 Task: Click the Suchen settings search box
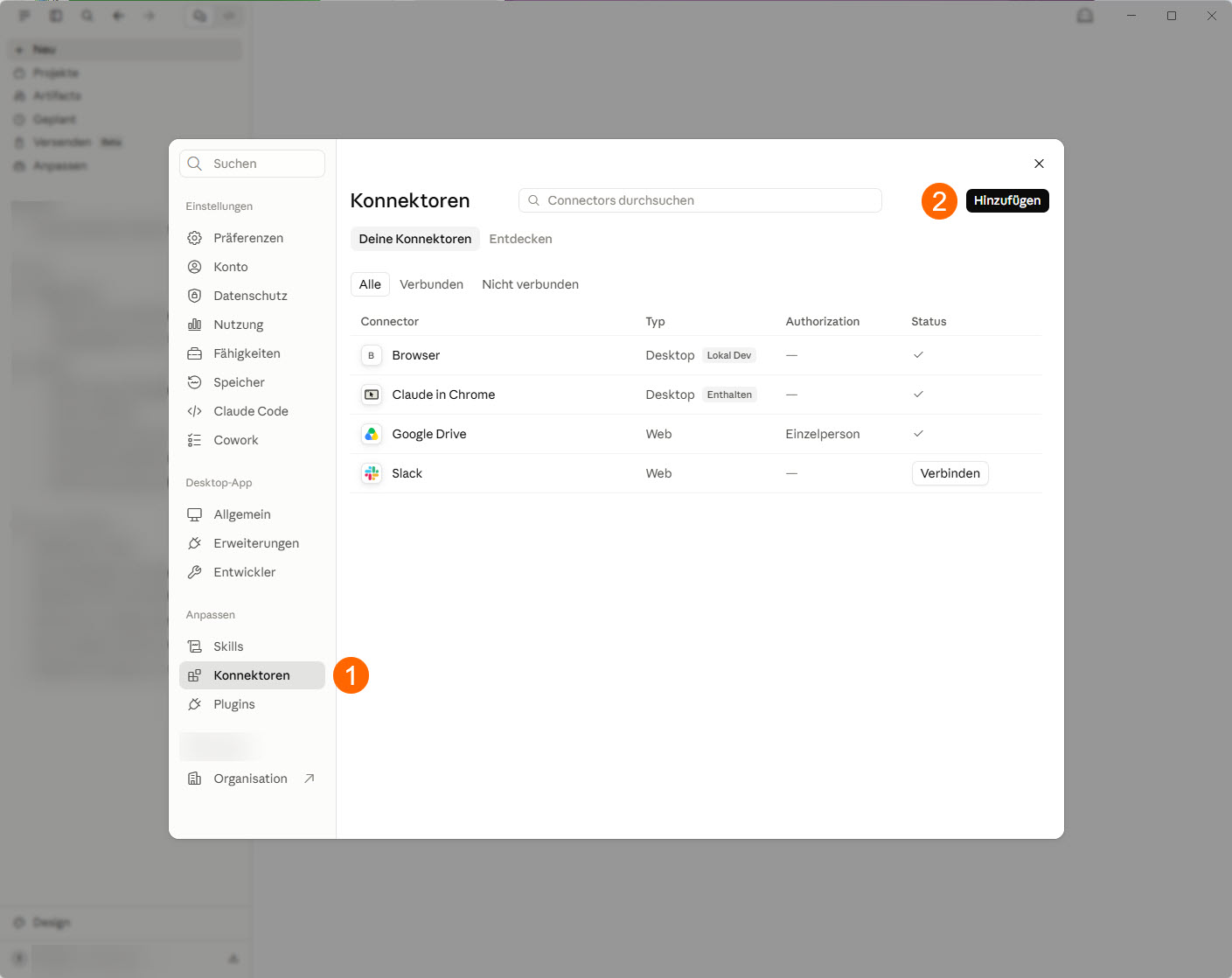pyautogui.click(x=252, y=164)
